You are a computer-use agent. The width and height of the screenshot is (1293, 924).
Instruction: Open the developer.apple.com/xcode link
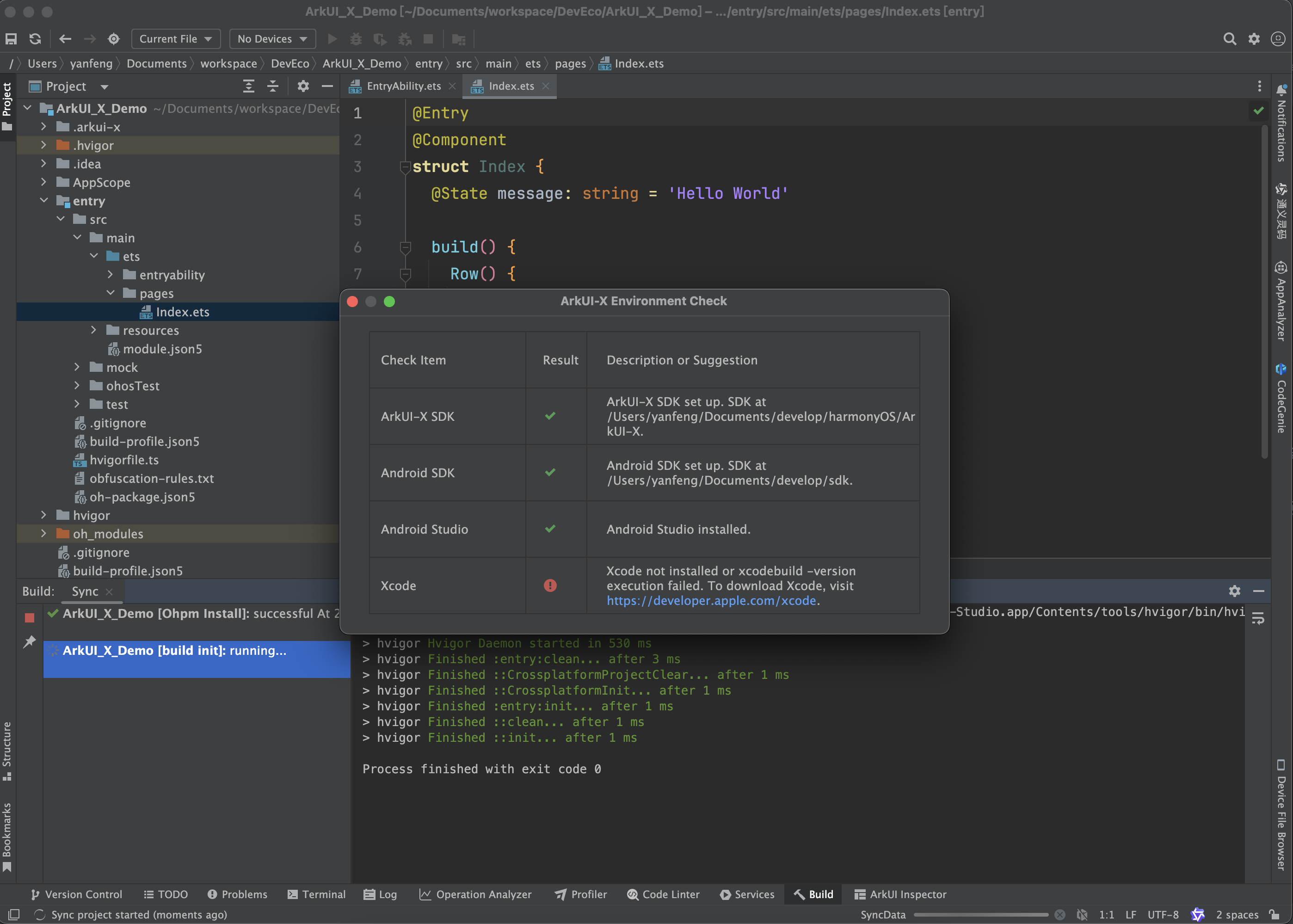click(711, 601)
